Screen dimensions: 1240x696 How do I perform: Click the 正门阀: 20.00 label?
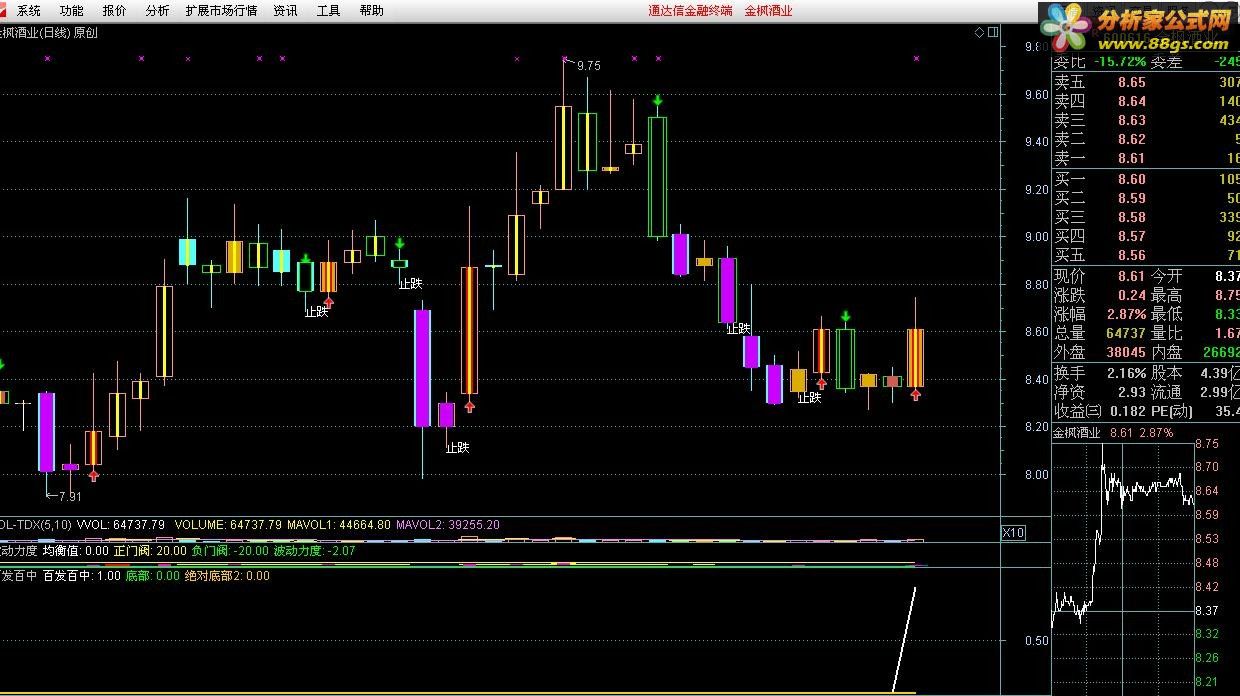point(150,551)
